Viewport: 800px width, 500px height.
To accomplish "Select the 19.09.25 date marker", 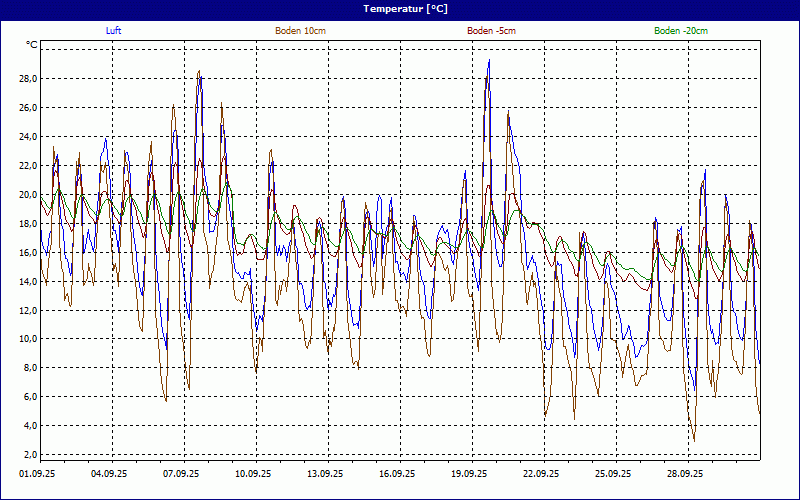I will (x=469, y=474).
